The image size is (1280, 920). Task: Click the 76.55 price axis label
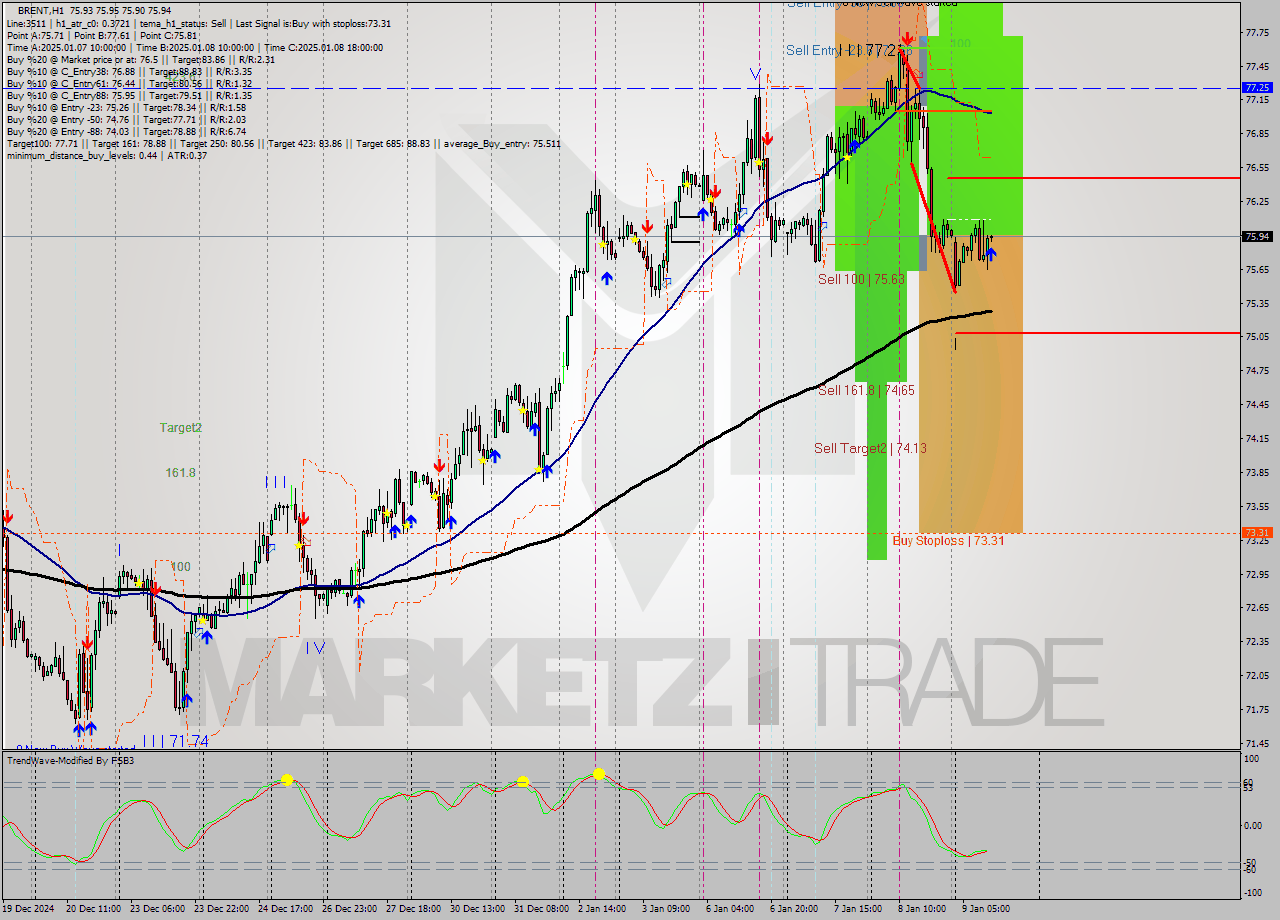[x=1258, y=168]
